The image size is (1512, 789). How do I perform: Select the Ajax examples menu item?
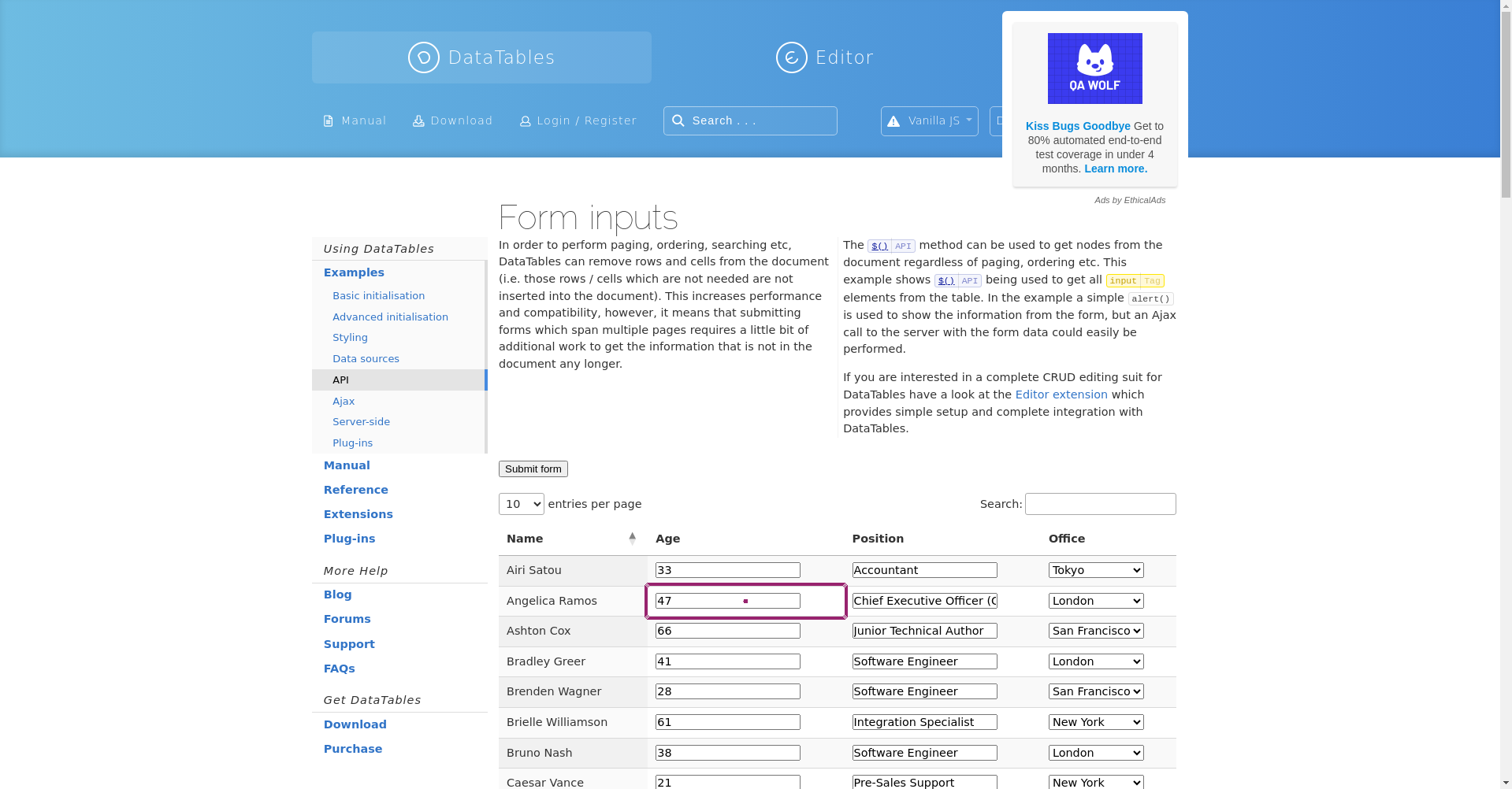coord(344,401)
